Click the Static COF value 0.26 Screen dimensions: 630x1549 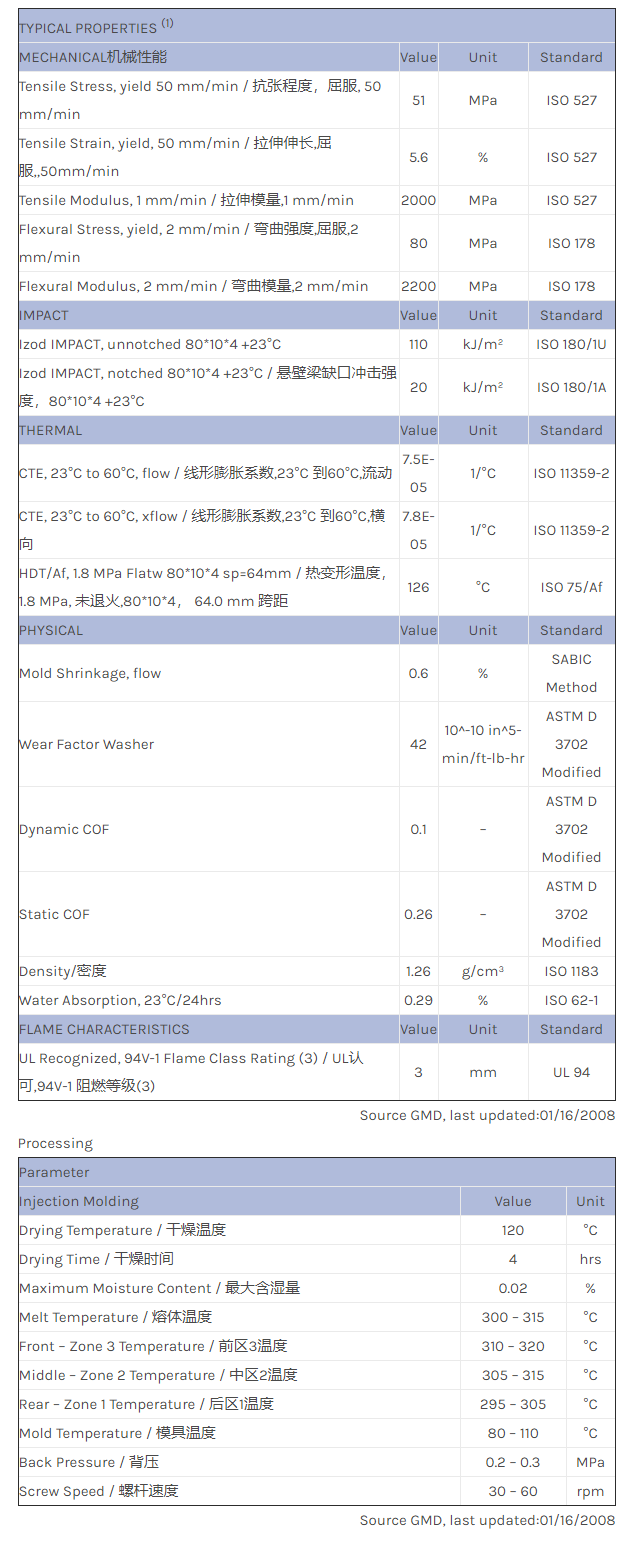click(418, 914)
